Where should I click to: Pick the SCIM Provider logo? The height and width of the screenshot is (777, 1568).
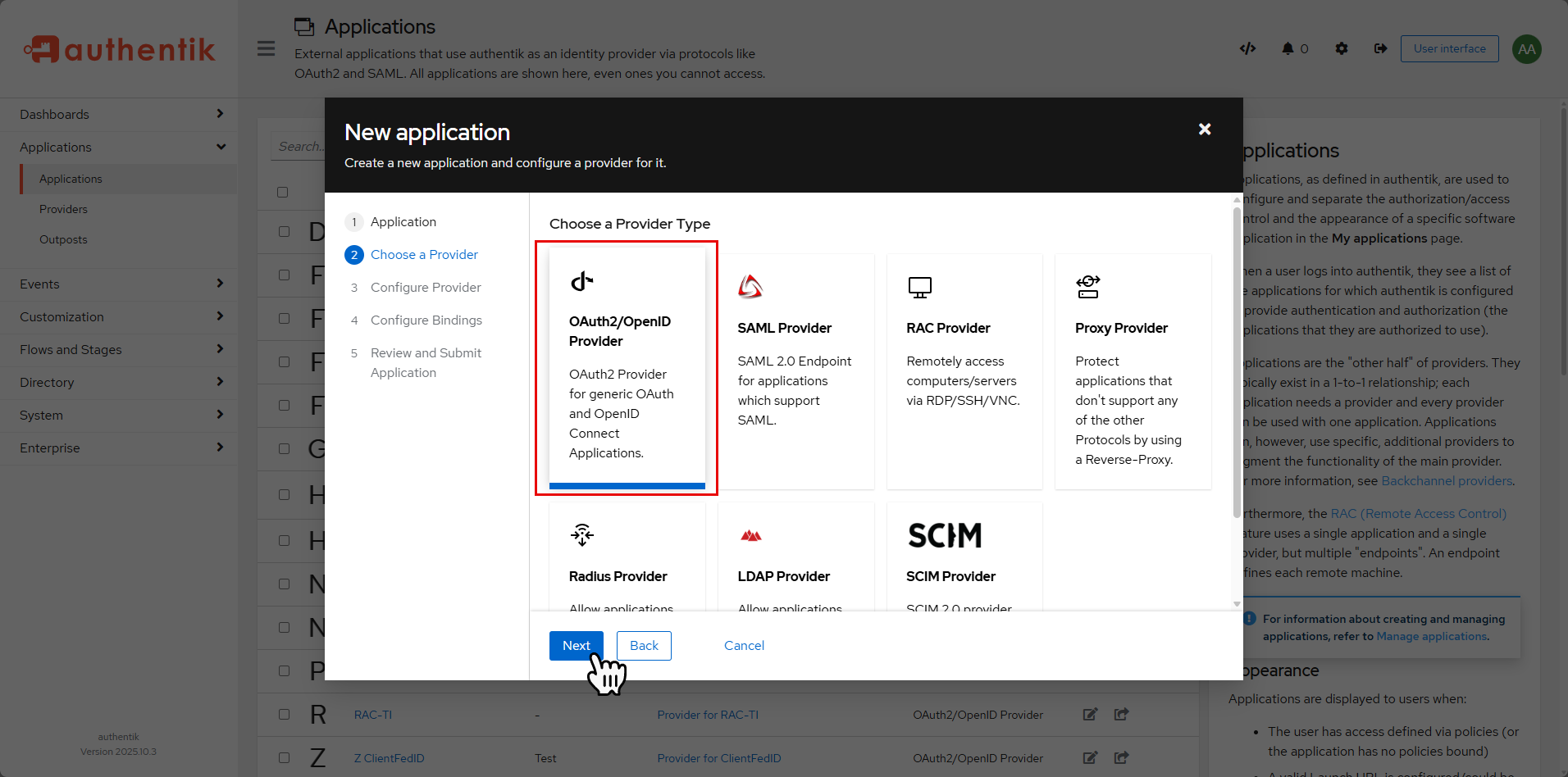[x=944, y=536]
